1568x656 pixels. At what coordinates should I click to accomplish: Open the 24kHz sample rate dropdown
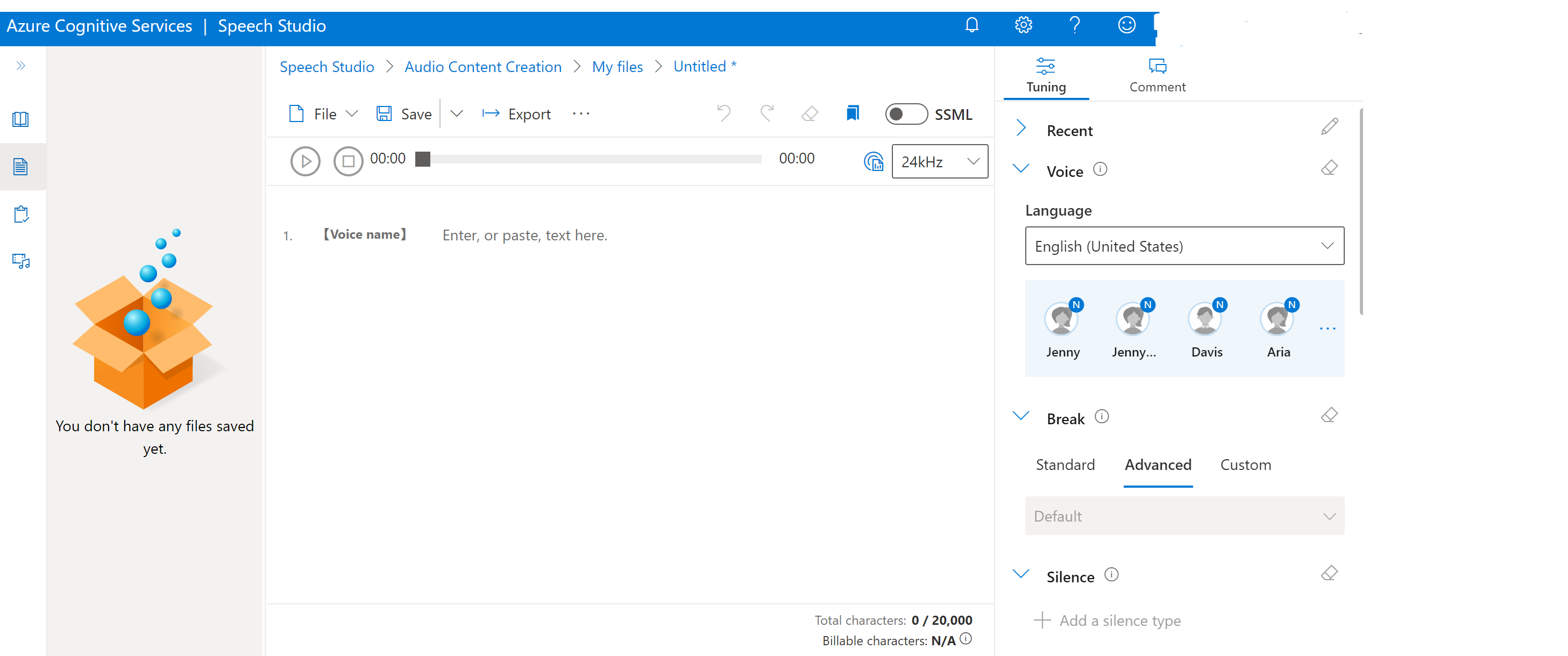coord(939,161)
